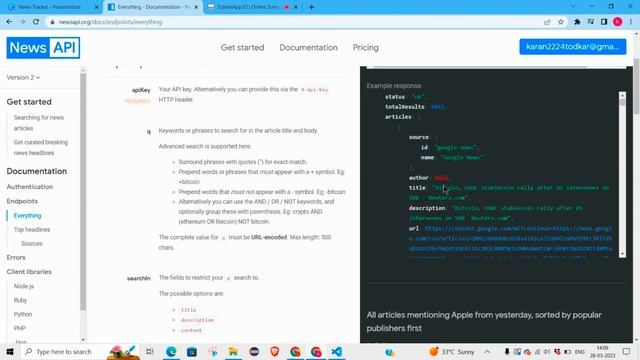Expand the Version 2 dropdown
Screen dimensions: 640x360
23,78
